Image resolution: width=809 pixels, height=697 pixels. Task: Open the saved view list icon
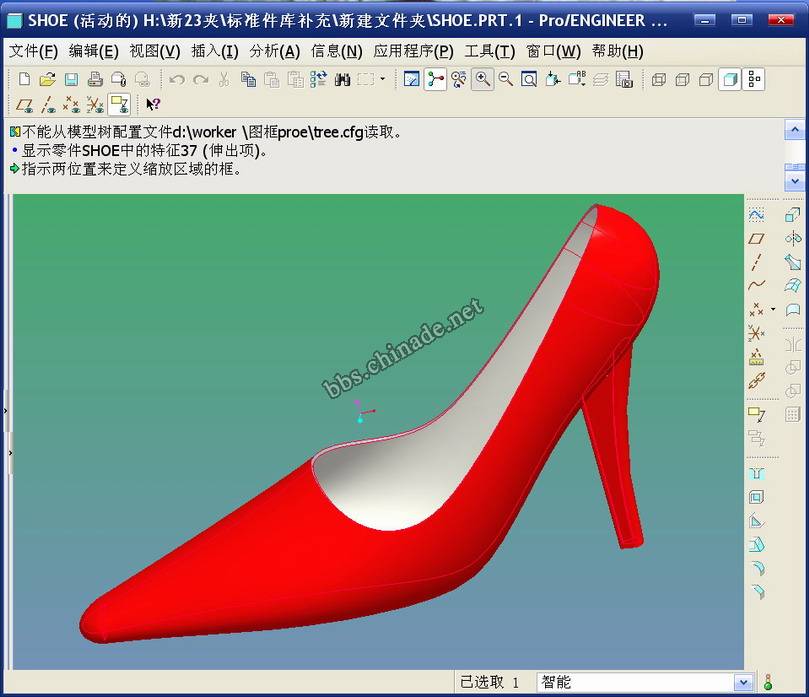coord(577,79)
